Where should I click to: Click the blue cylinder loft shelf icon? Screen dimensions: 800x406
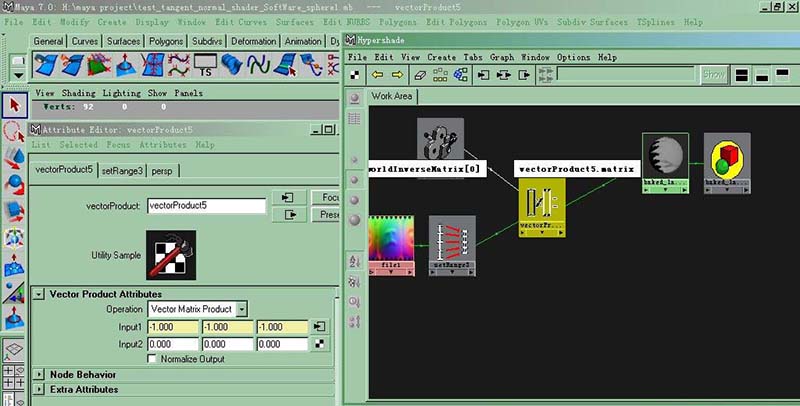pyautogui.click(x=231, y=65)
